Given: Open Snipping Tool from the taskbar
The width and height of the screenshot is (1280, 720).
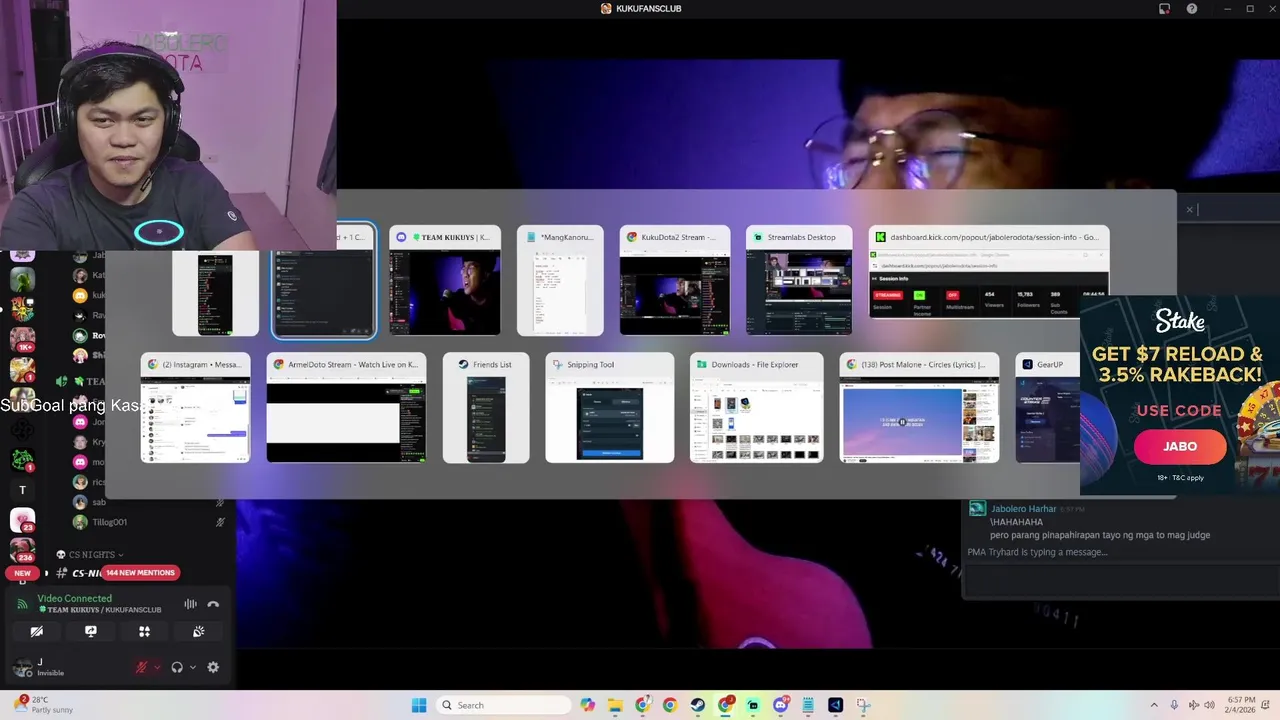Looking at the screenshot, I should click(864, 705).
